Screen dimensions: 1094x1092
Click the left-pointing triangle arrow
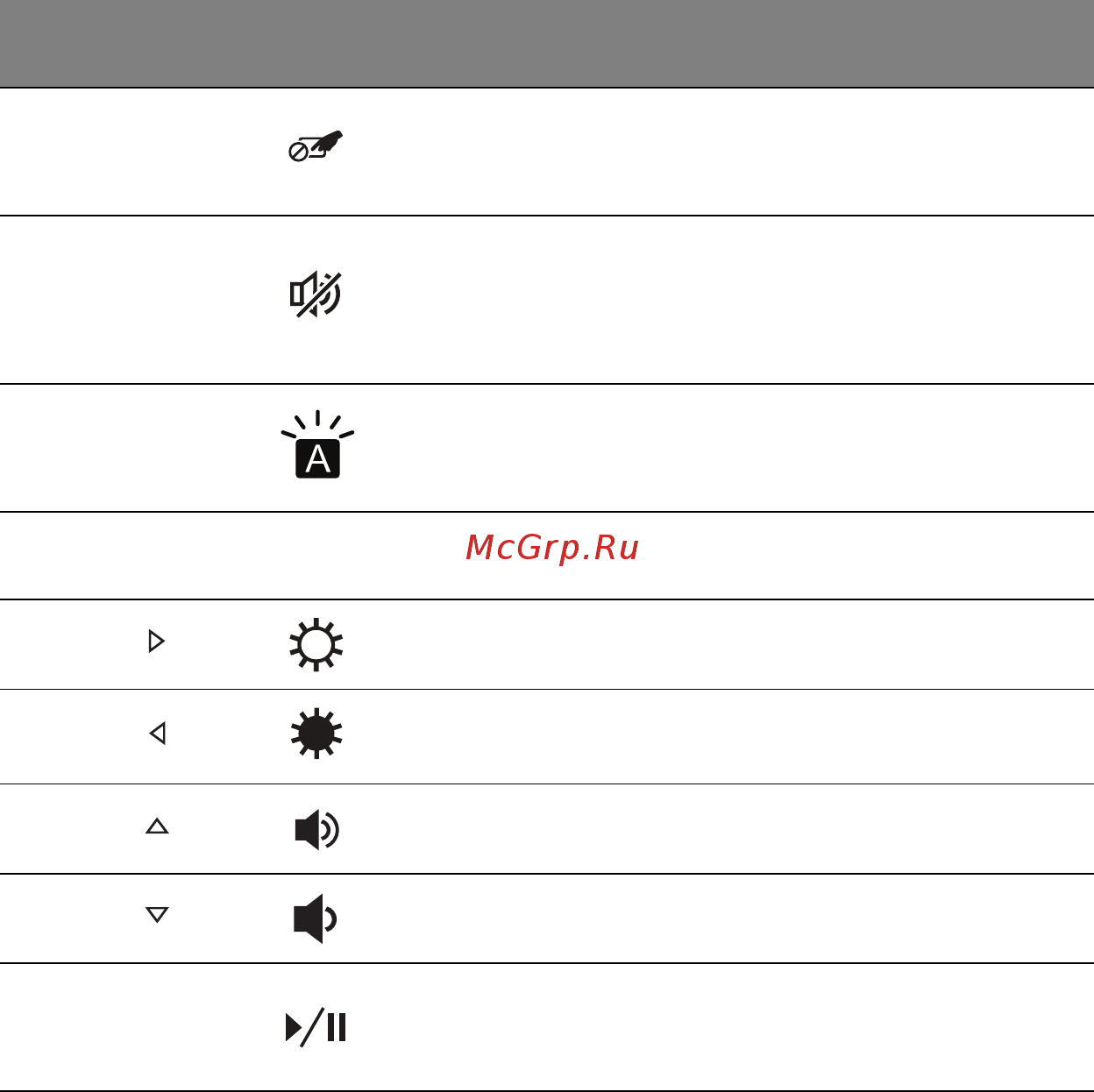pos(158,733)
